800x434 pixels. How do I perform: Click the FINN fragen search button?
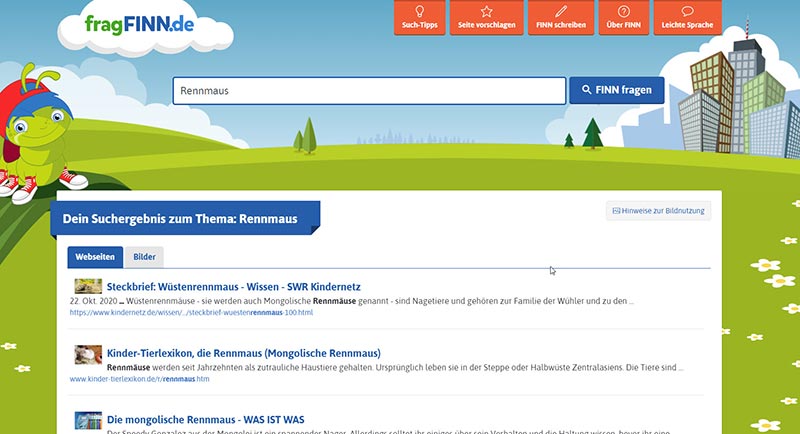coord(616,90)
